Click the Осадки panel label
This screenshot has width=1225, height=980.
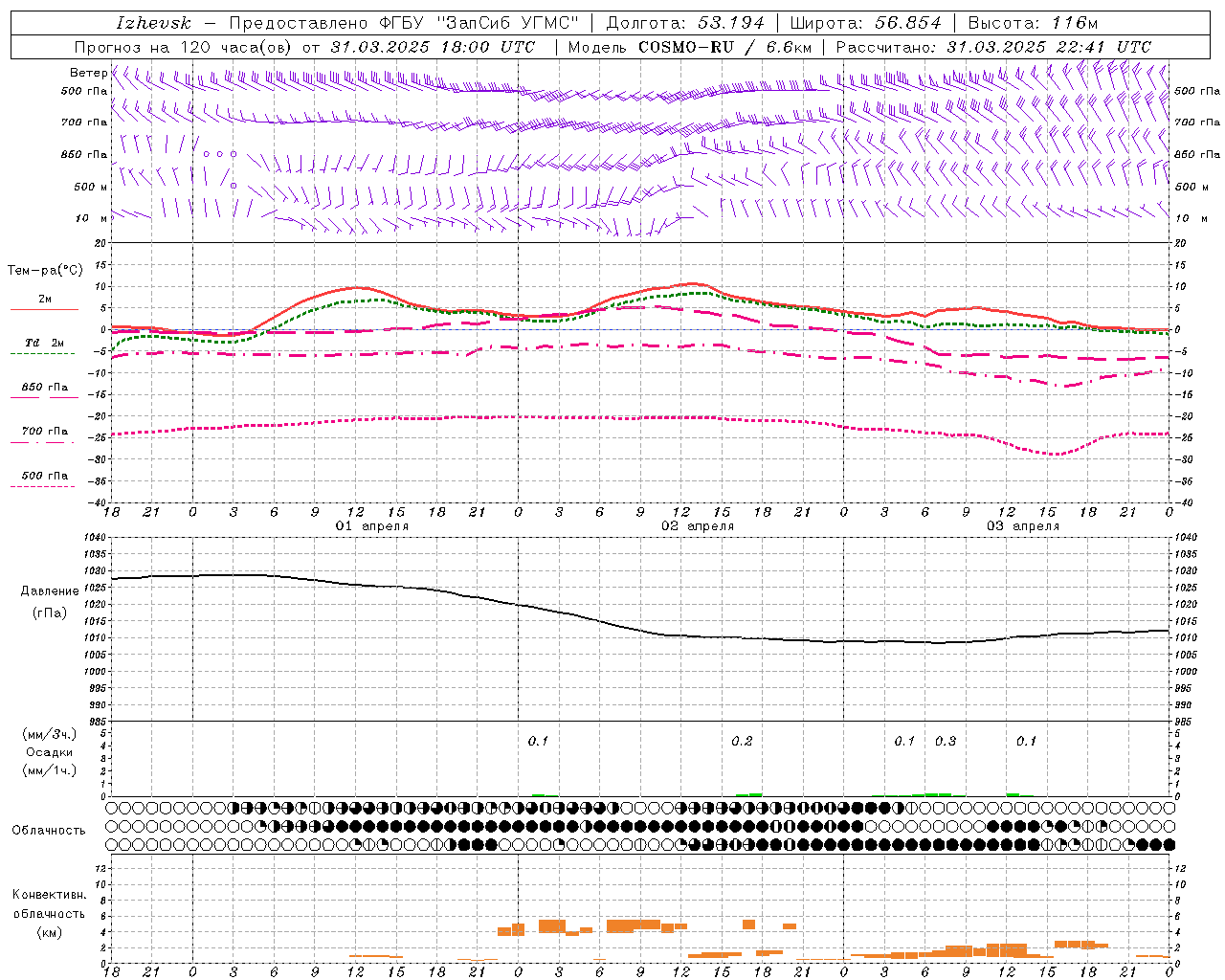pyautogui.click(x=50, y=752)
